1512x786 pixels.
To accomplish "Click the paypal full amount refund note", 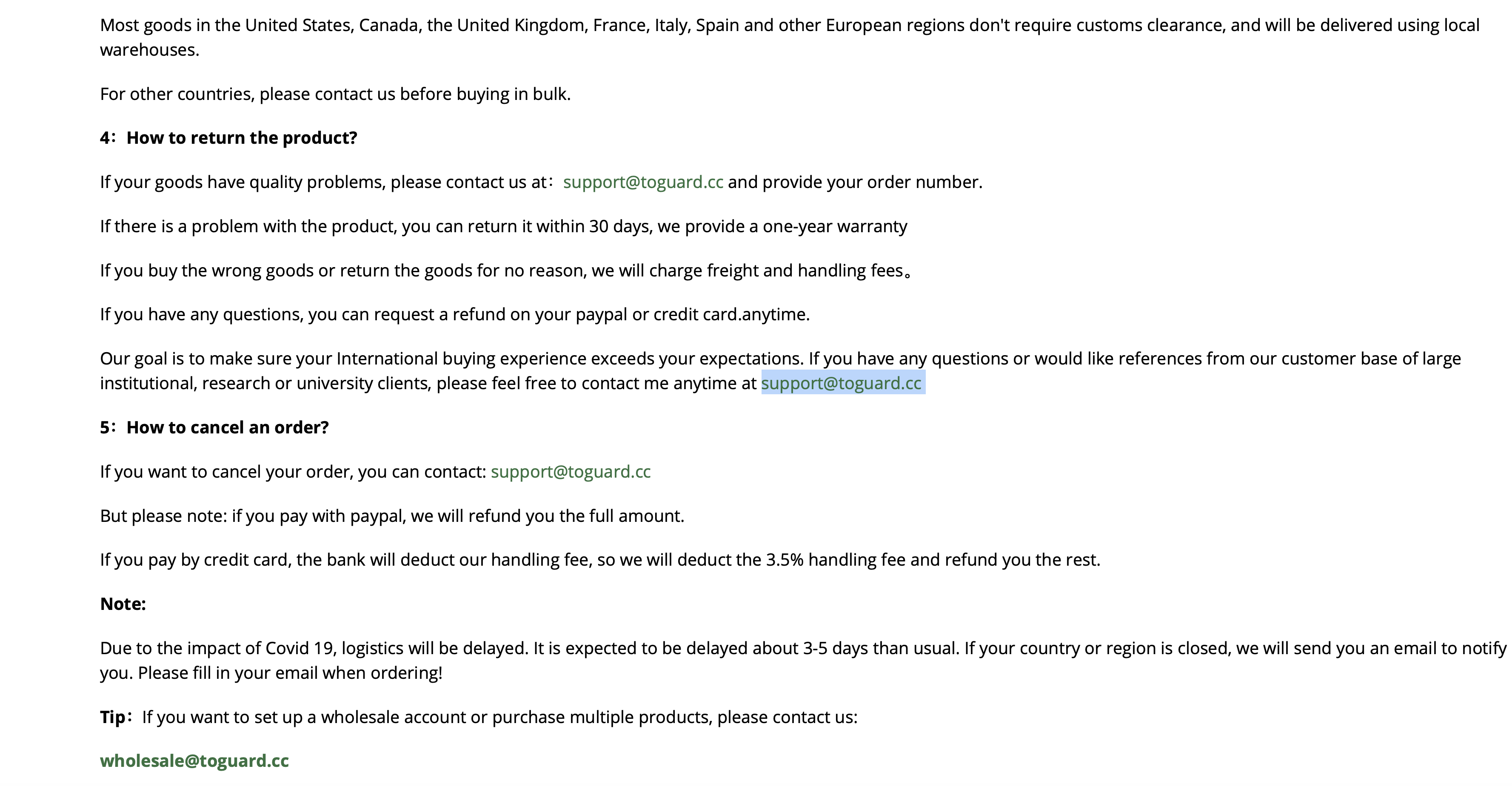I will pyautogui.click(x=392, y=515).
